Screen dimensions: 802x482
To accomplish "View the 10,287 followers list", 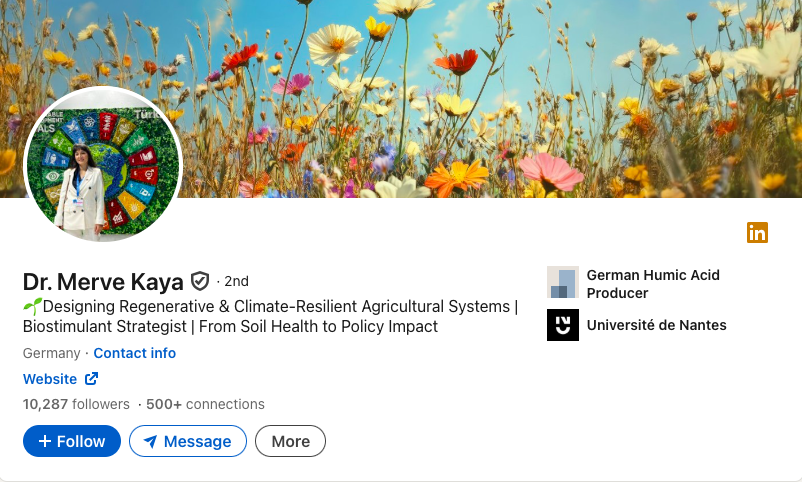I will [76, 404].
